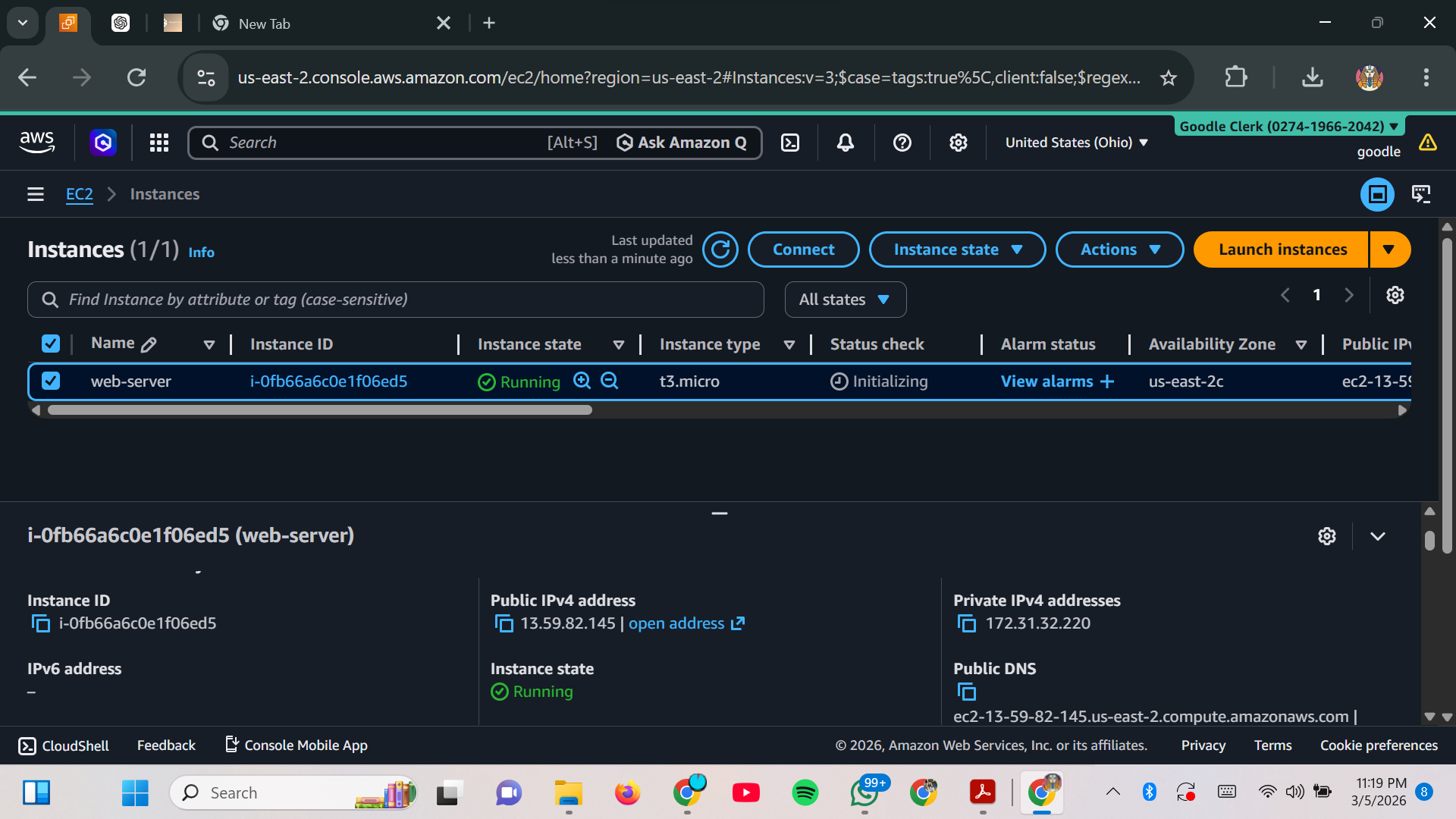Open the console settings gear in header
1456x819 pixels.
(x=959, y=143)
